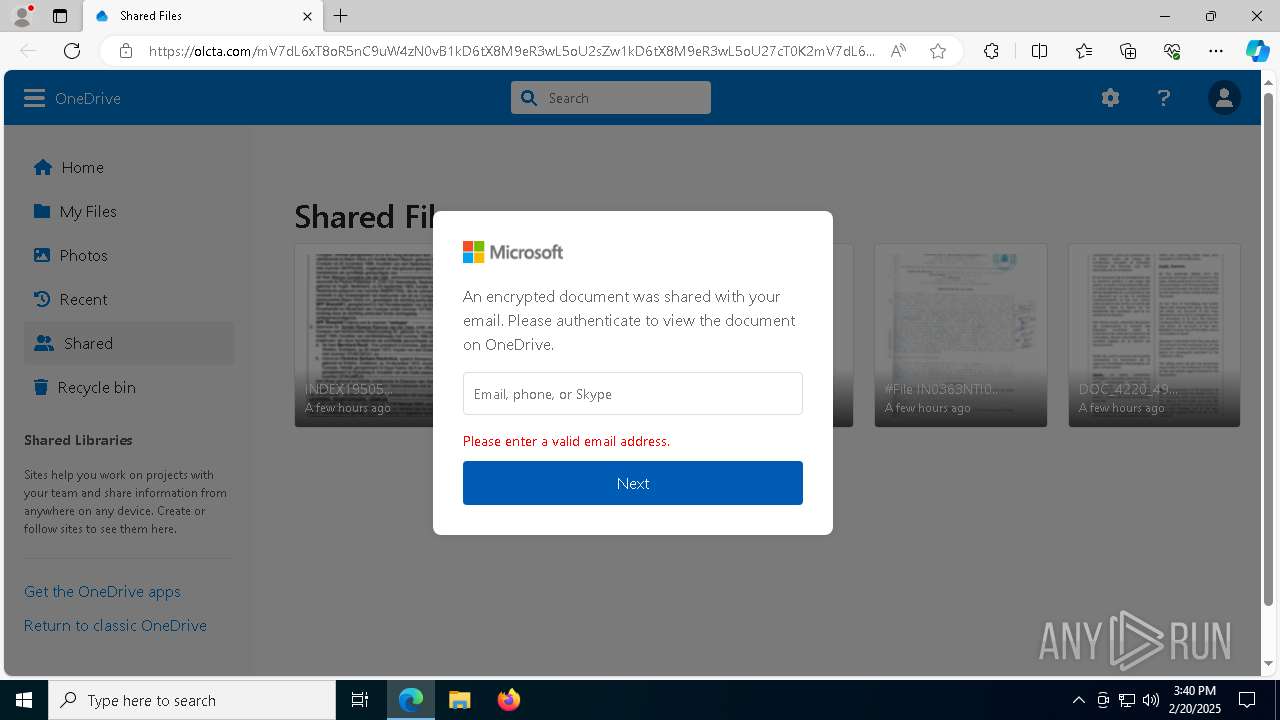Image resolution: width=1280 pixels, height=720 pixels.
Task: Select Shared in the sidebar
Action: 129,343
